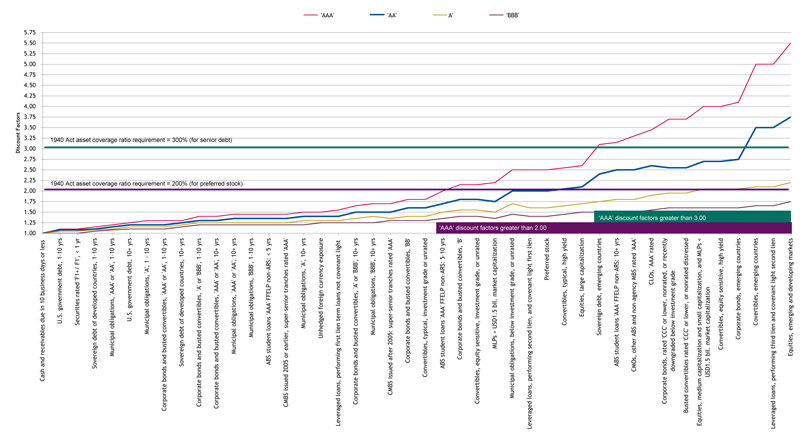Select the blue 'AA' legend entry

[x=384, y=15]
